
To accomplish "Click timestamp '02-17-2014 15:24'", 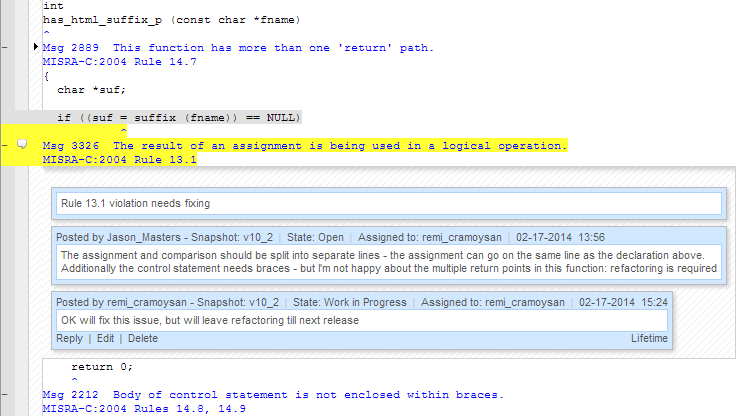I will (x=623, y=303).
